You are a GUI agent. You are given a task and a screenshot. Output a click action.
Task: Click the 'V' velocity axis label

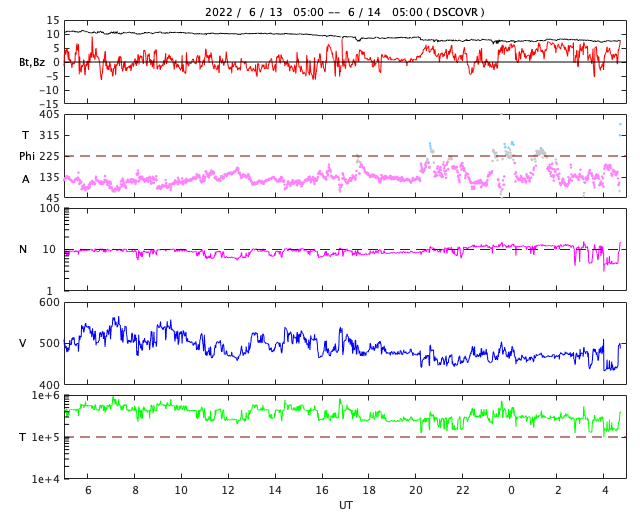23,343
